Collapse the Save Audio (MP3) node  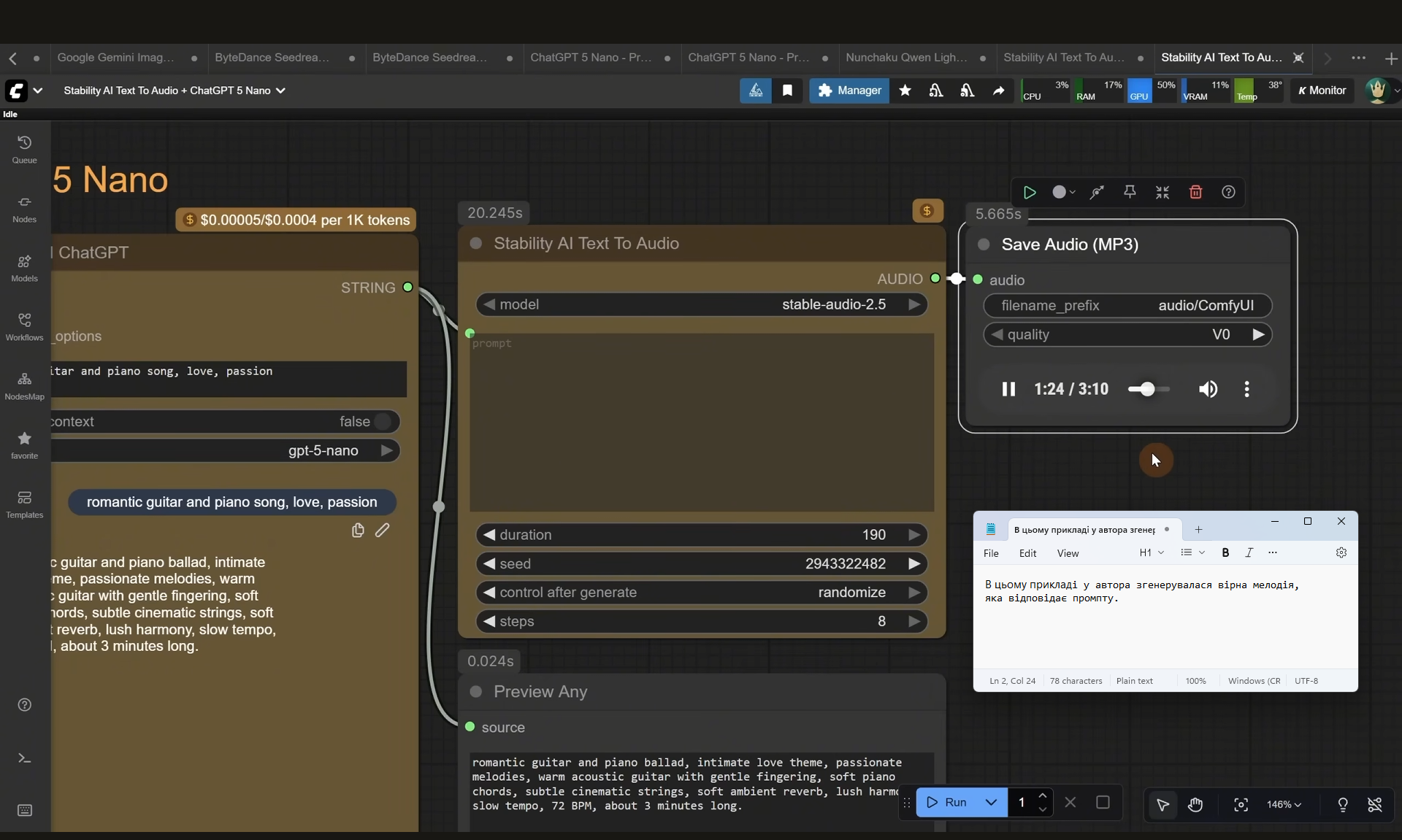tap(984, 244)
